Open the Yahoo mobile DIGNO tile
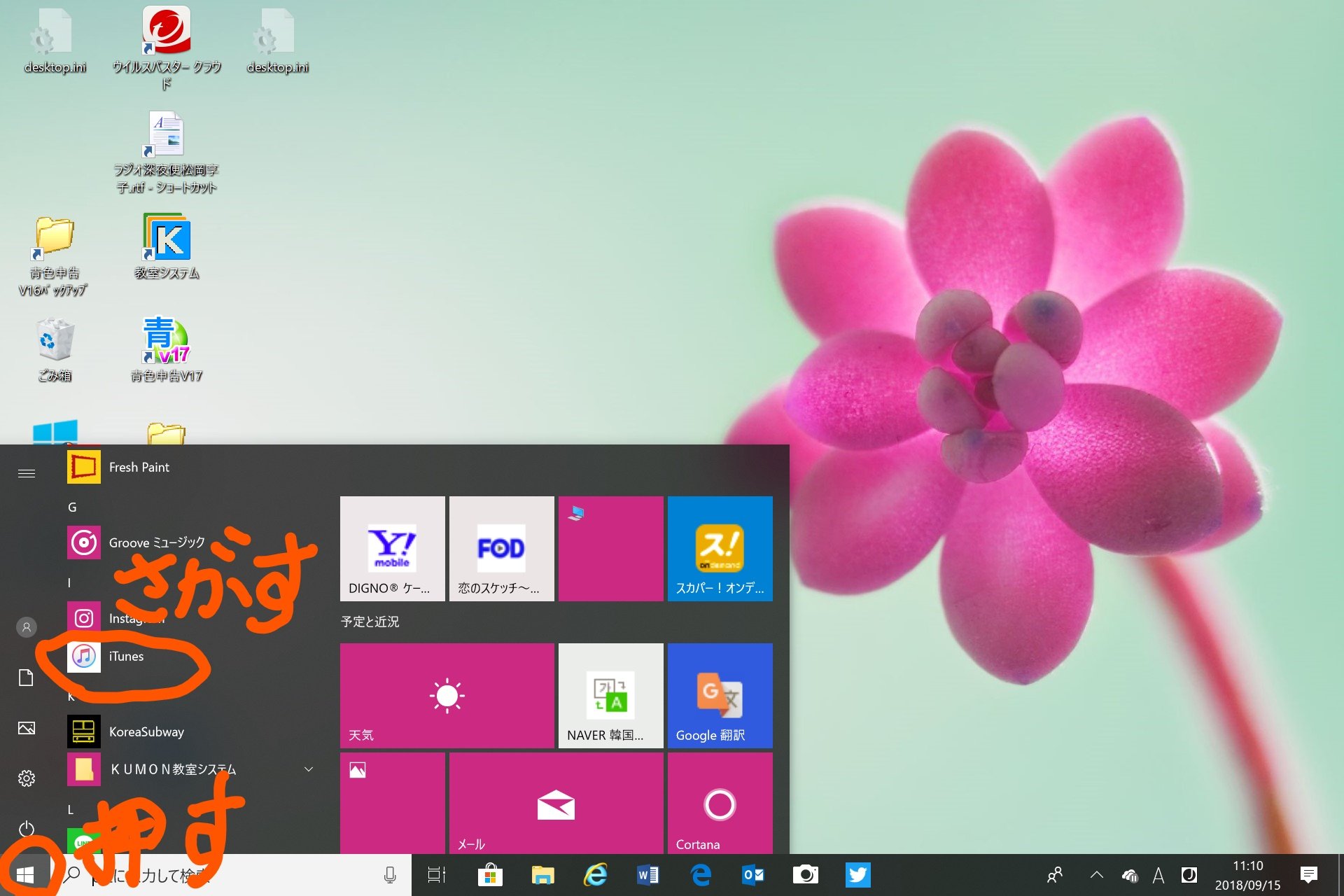 (x=392, y=548)
